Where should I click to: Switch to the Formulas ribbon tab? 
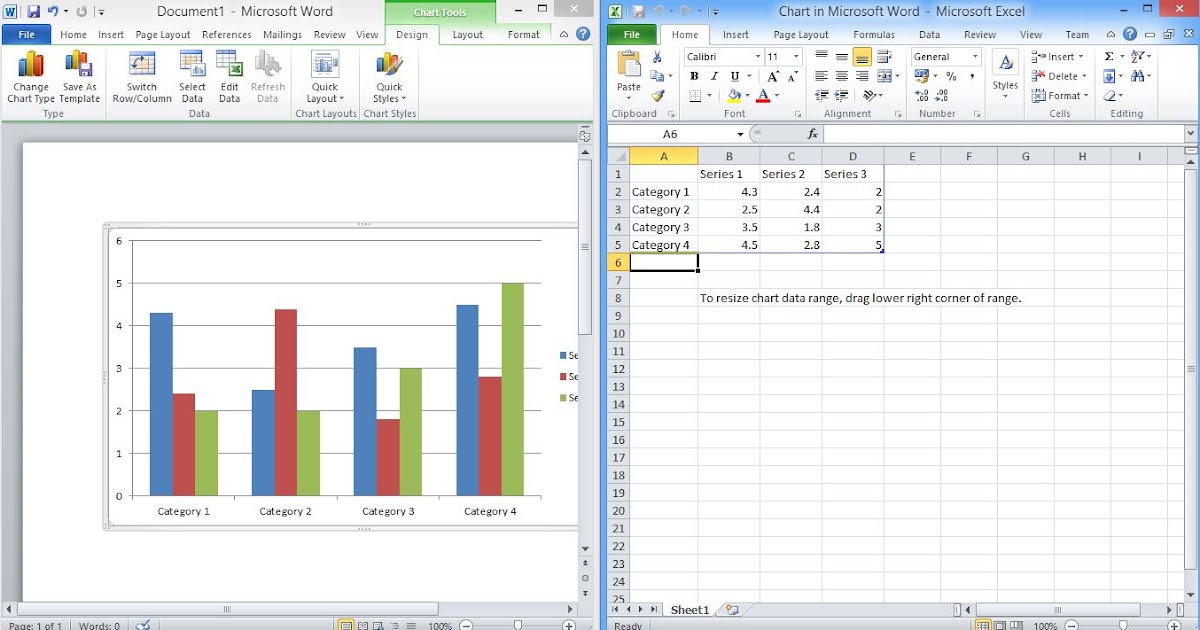click(874, 33)
